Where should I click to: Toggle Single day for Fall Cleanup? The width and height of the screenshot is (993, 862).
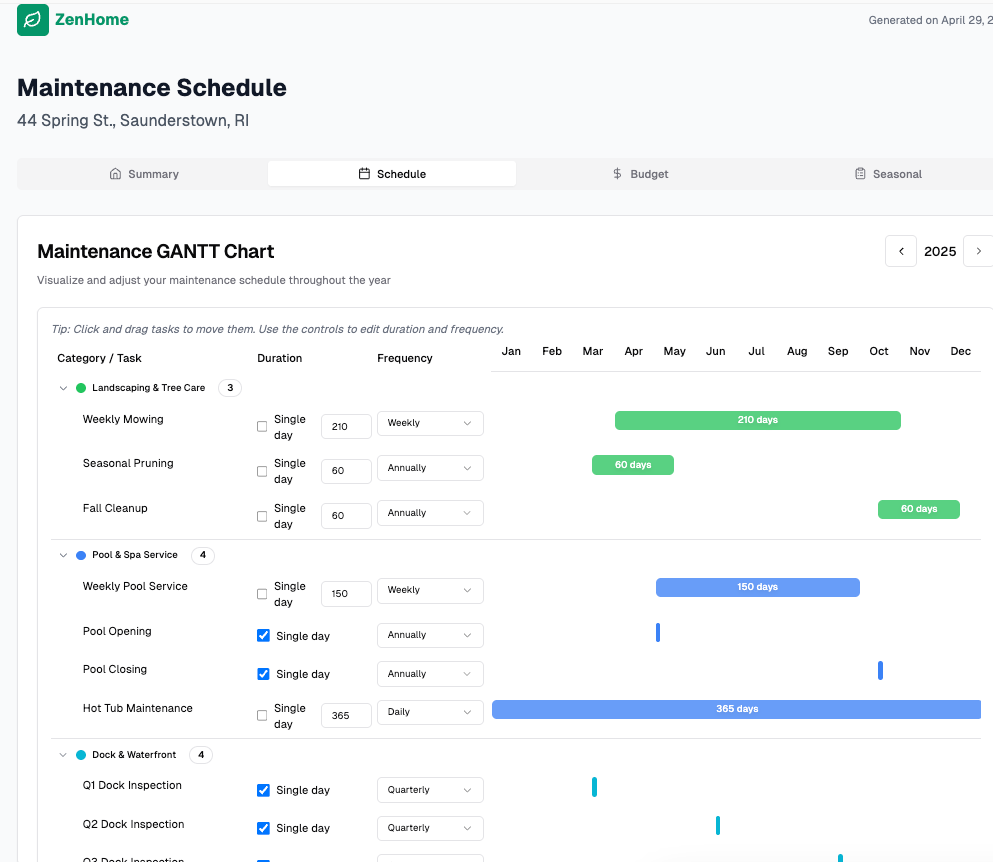click(262, 516)
